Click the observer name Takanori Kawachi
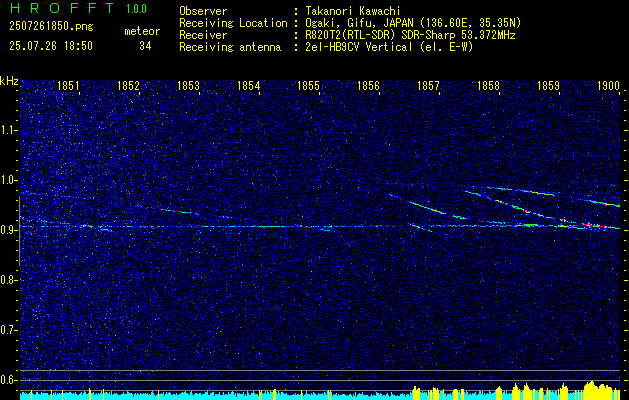Screen dimensions: 629x400 (352, 11)
